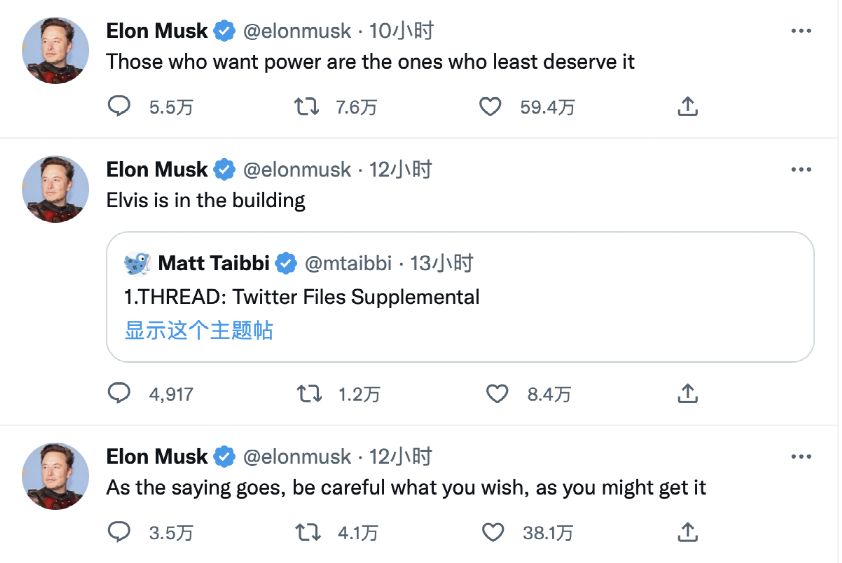Reply to the 'be careful what you wish' tweet
This screenshot has width=842, height=563.
pyautogui.click(x=119, y=532)
